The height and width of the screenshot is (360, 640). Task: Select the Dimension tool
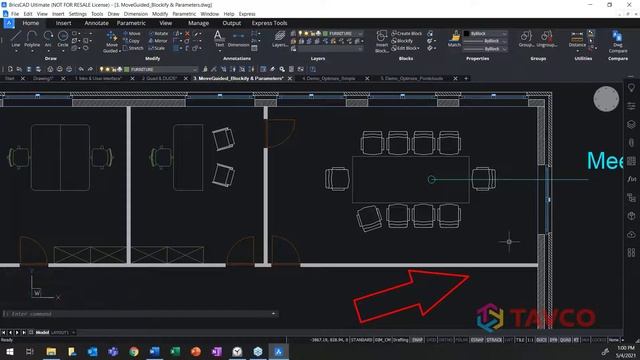[238, 40]
